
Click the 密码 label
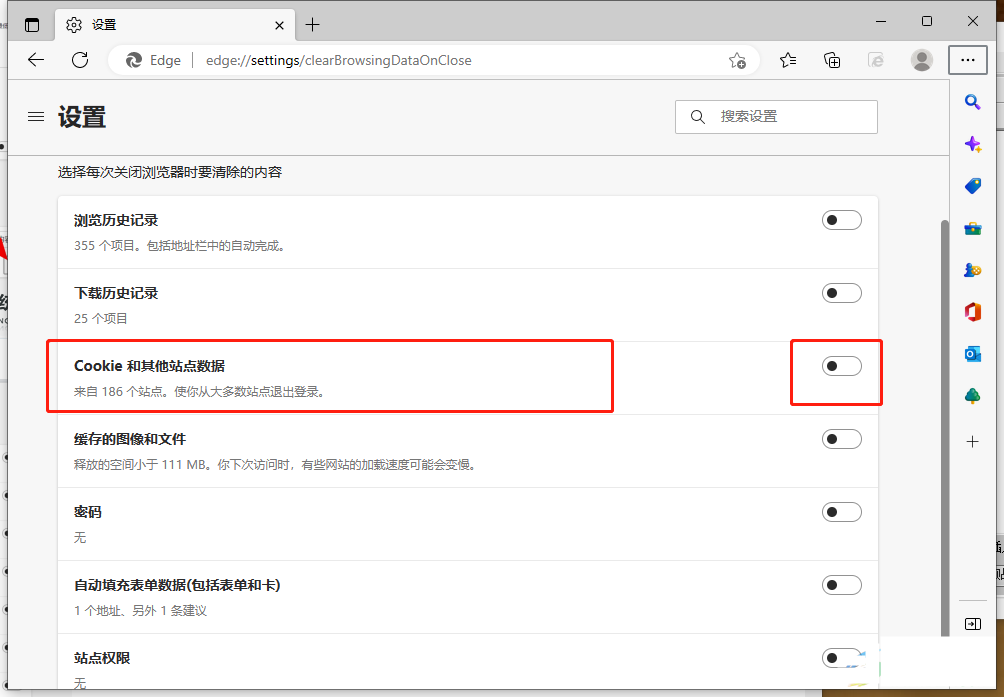point(88,512)
